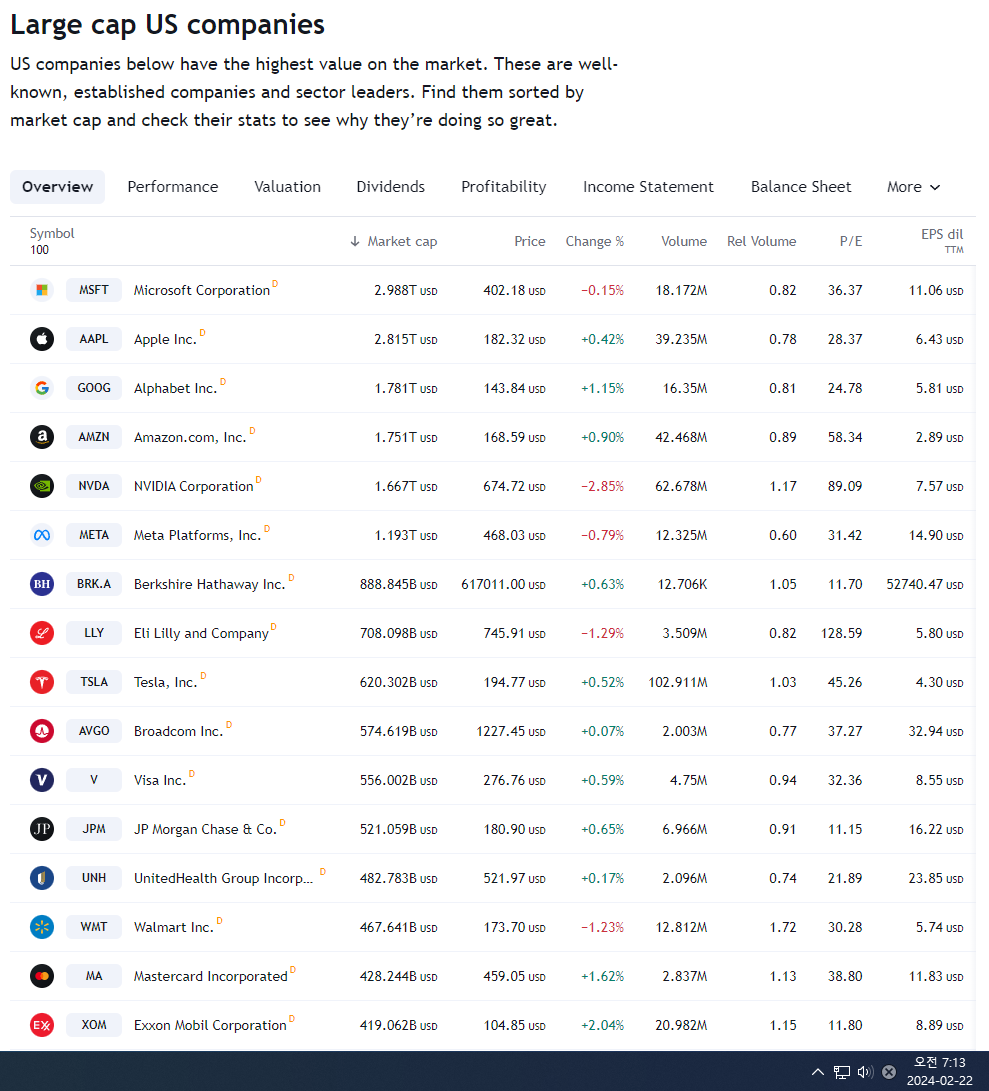Click the Meta Platforms logo icon

pyautogui.click(x=42, y=535)
